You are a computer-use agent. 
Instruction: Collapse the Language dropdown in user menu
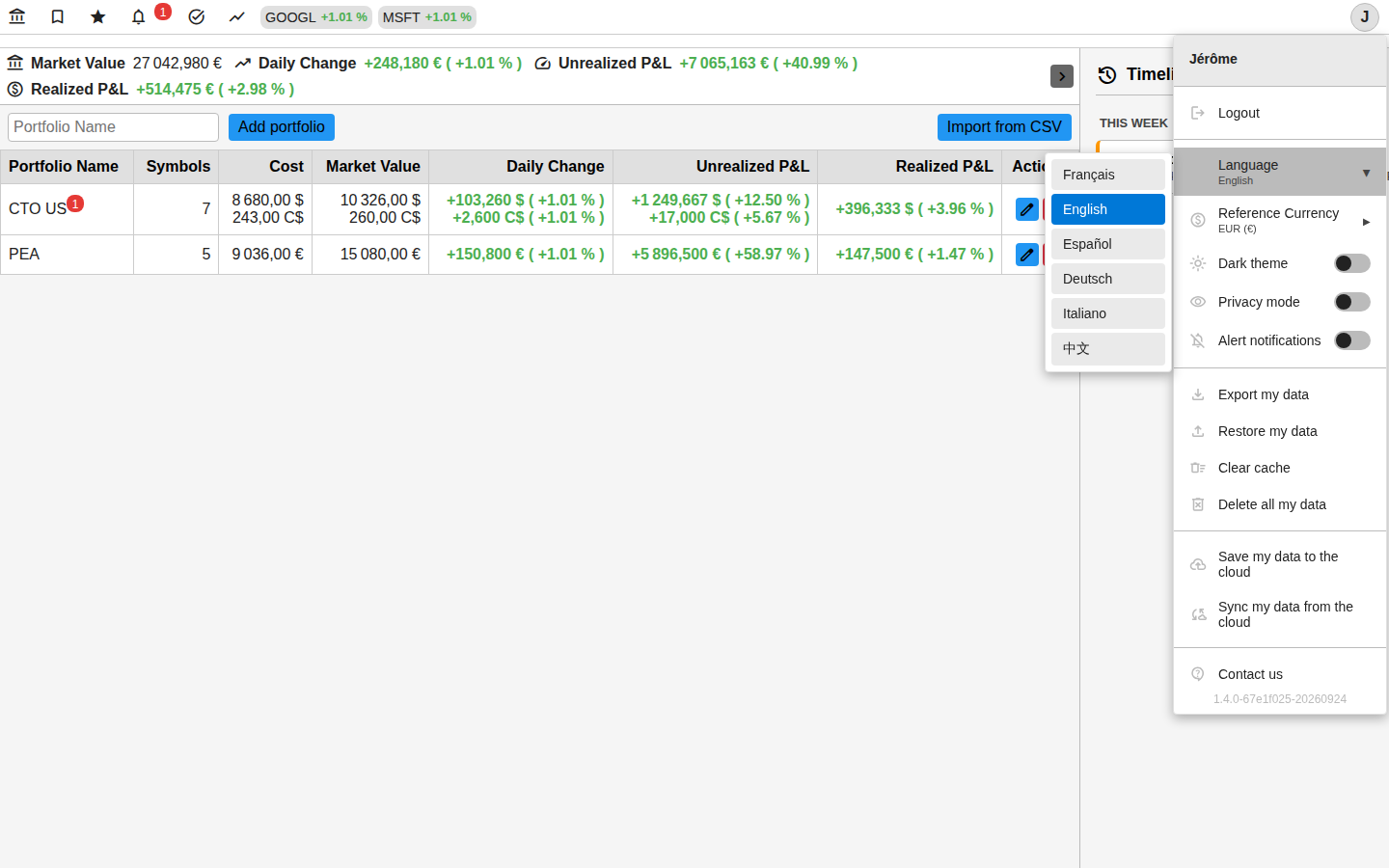(1280, 172)
